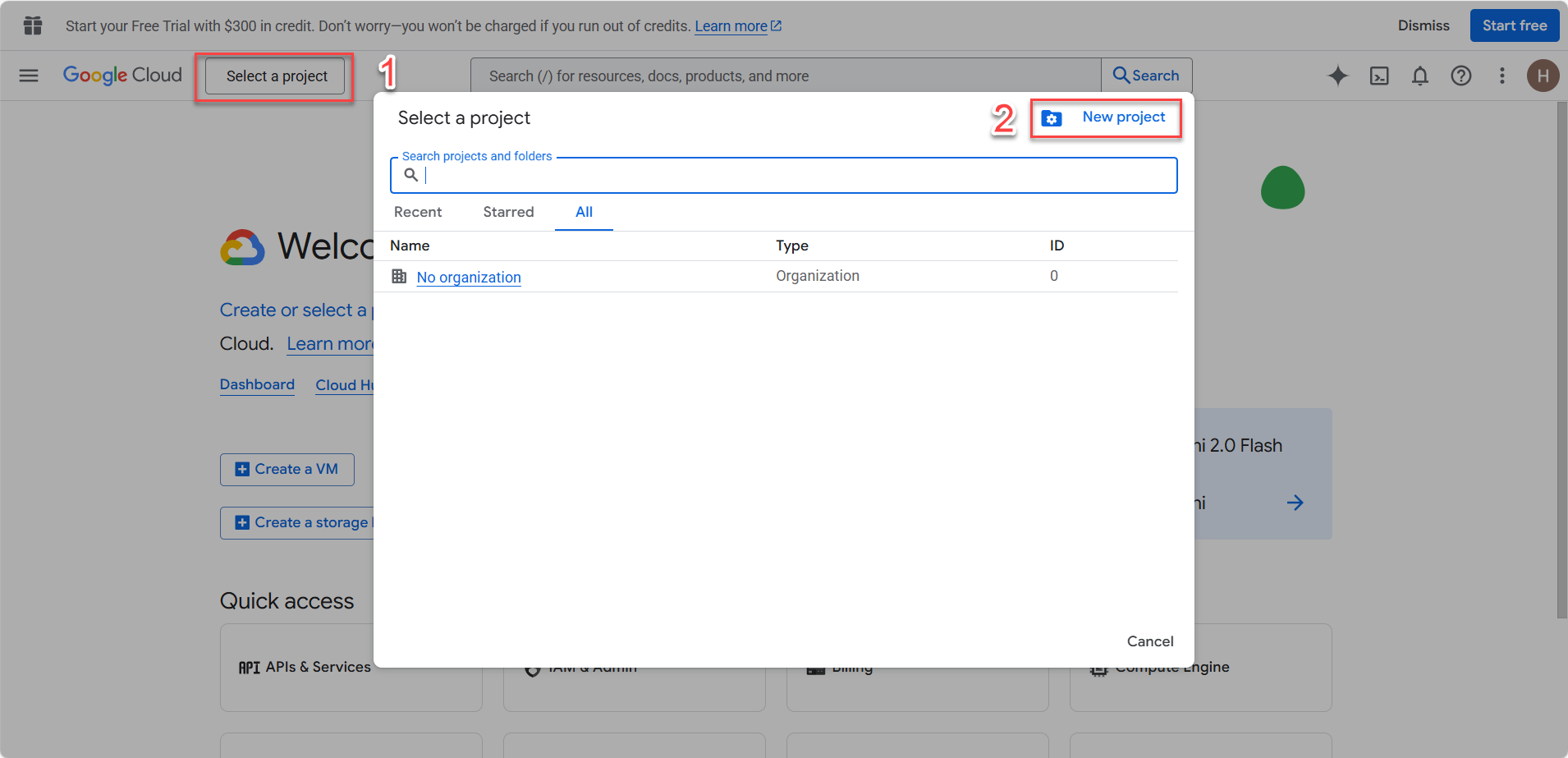Open the Learn more link in banner
This screenshot has height=758, width=1568.
pos(738,26)
